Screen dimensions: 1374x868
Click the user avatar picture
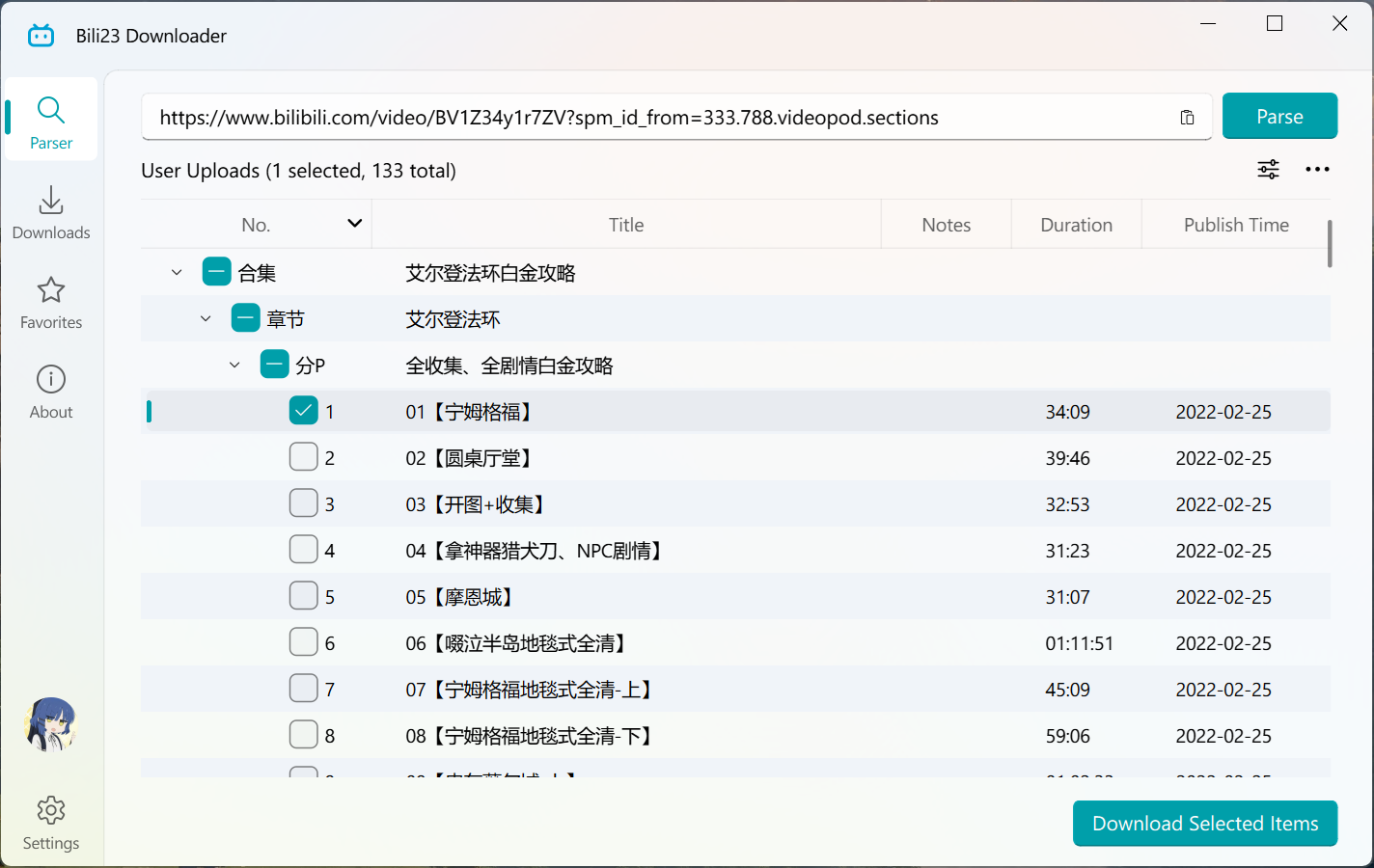[50, 724]
